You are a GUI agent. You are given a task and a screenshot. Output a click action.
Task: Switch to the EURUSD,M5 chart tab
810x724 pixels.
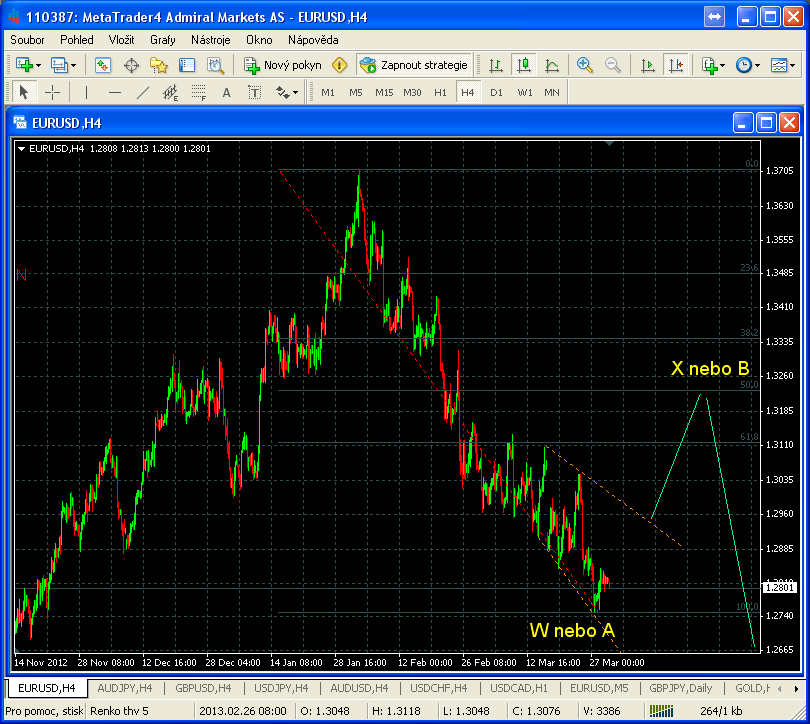599,688
